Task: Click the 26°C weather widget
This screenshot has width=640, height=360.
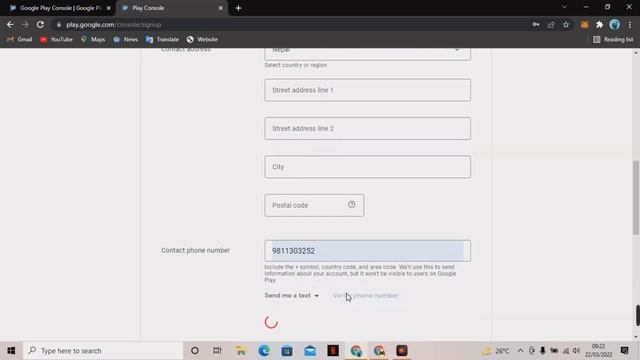Action: click(x=496, y=351)
